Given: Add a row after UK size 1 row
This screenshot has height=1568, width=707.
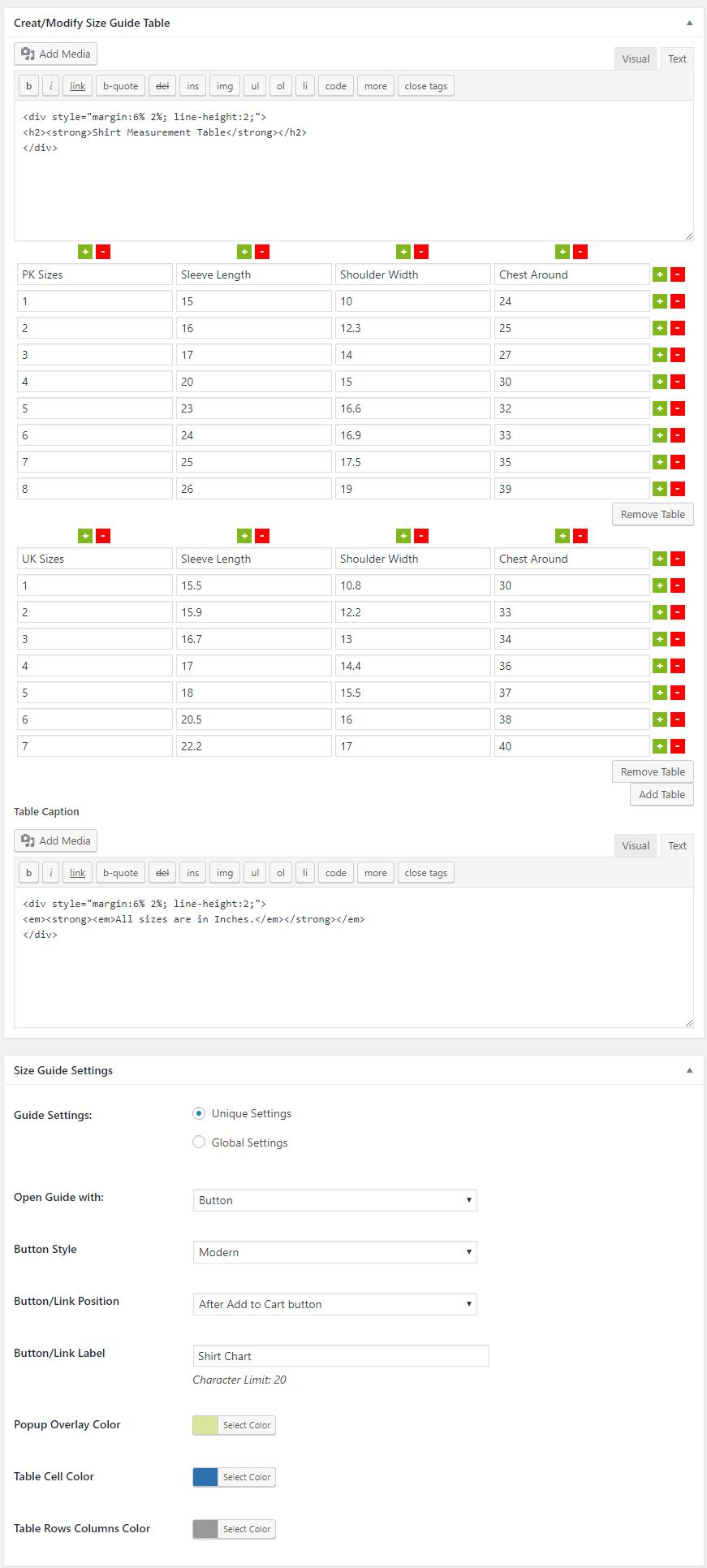Looking at the screenshot, I should (660, 585).
